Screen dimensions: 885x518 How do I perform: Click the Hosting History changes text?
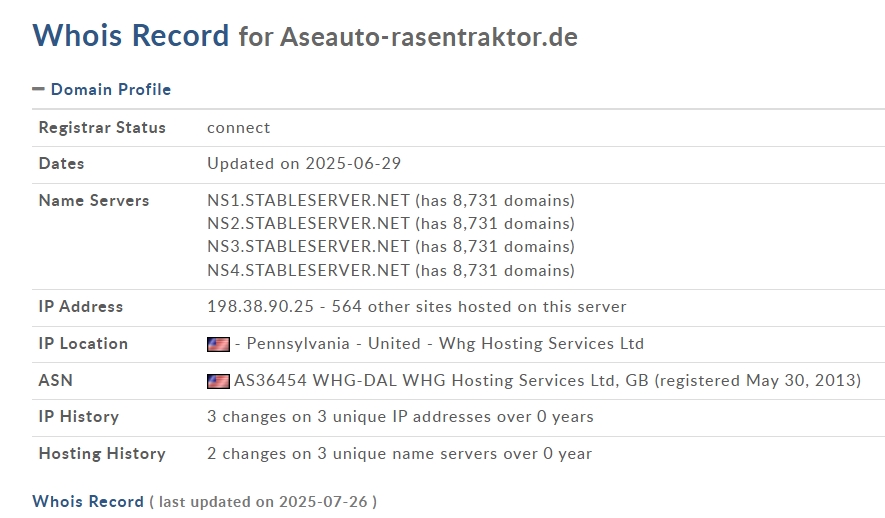(x=400, y=454)
